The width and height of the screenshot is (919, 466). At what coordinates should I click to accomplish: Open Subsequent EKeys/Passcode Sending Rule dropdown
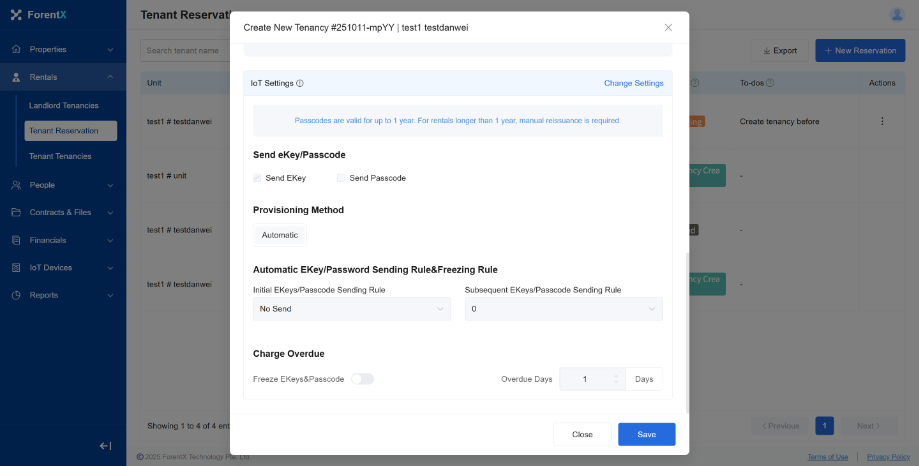563,309
